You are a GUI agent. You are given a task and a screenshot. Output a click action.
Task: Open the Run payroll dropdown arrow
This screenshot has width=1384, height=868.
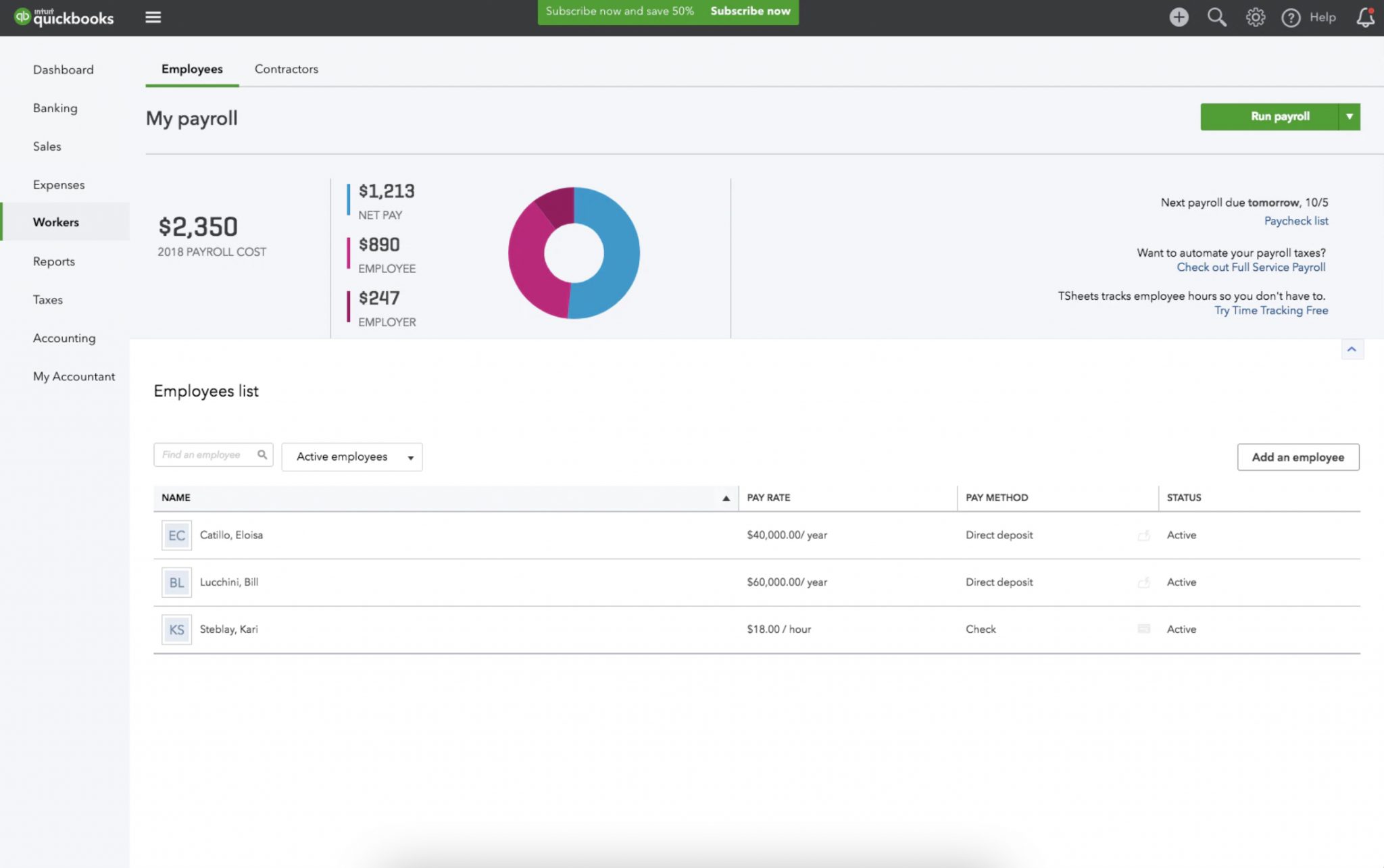(1350, 116)
